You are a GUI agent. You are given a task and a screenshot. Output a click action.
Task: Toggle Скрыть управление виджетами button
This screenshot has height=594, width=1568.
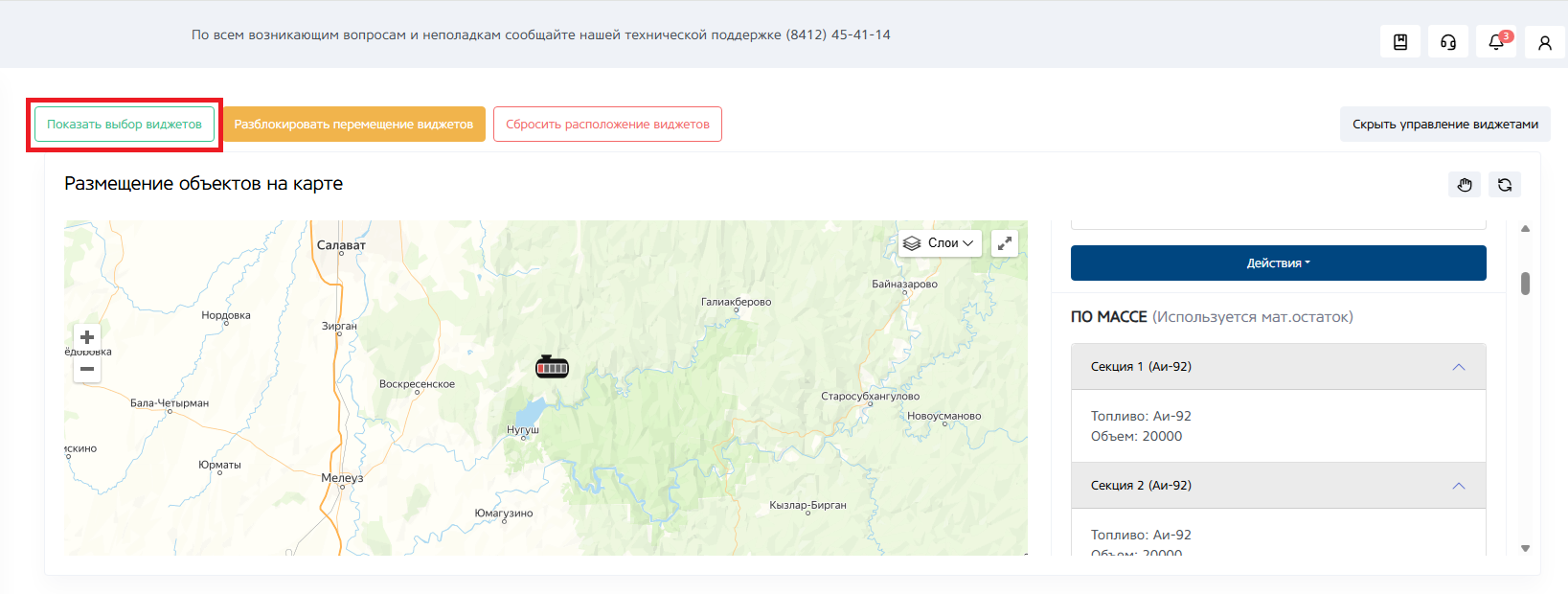tap(1445, 125)
